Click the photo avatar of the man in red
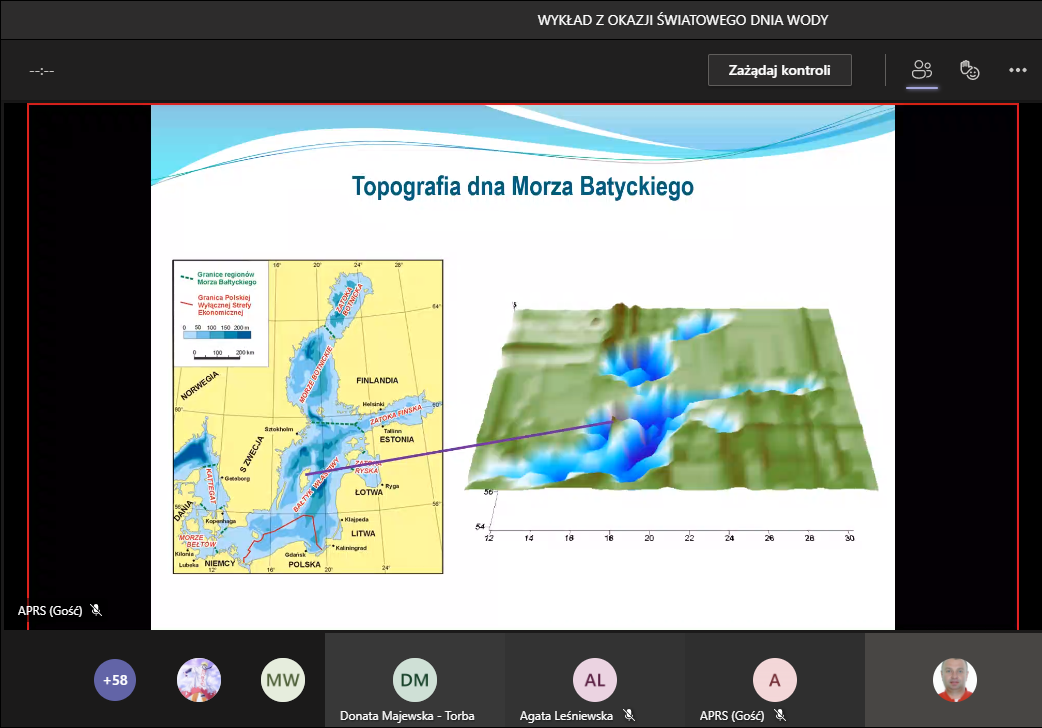This screenshot has width=1042, height=728. tap(954, 680)
